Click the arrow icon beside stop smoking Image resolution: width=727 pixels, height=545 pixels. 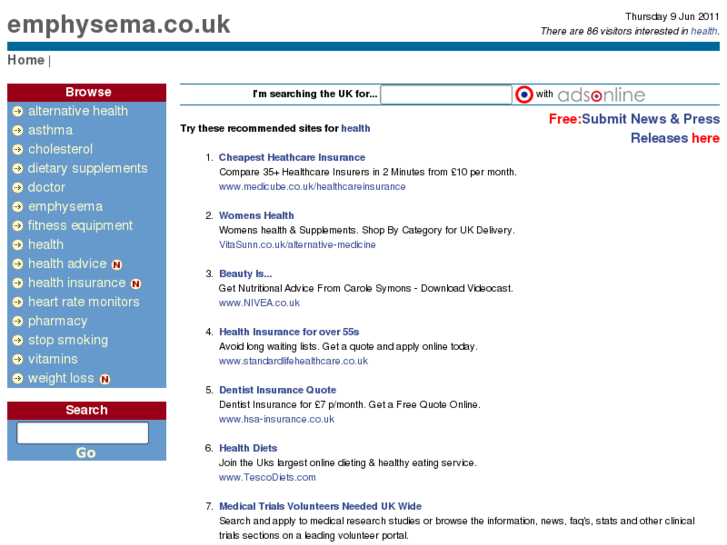pos(18,340)
